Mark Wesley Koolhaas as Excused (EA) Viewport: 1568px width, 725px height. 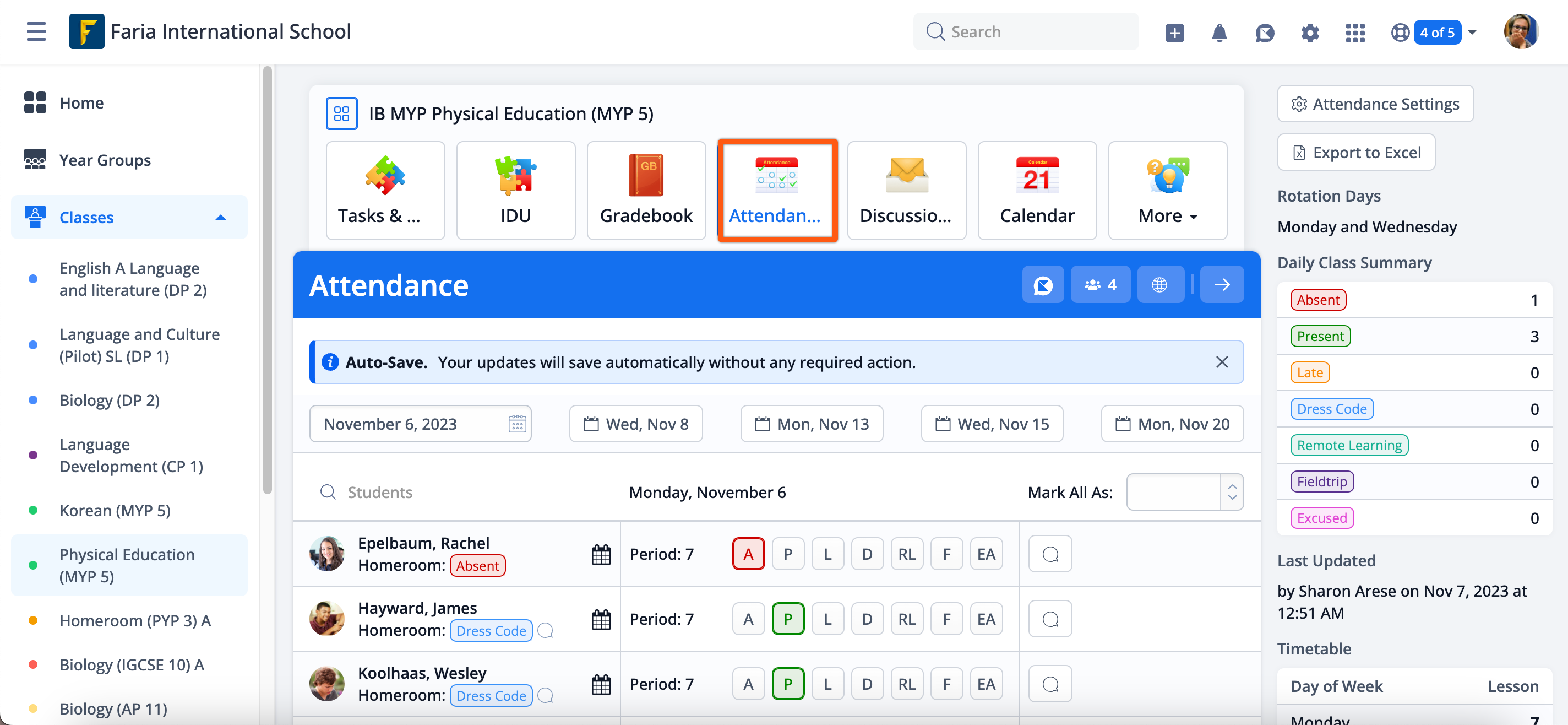[x=986, y=684]
